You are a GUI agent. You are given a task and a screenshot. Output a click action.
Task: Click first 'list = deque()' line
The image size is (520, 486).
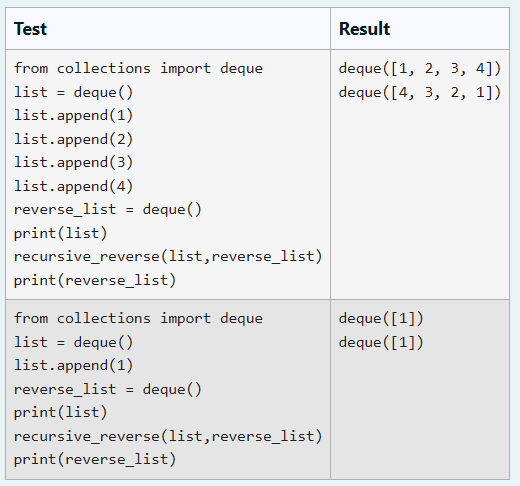(74, 92)
